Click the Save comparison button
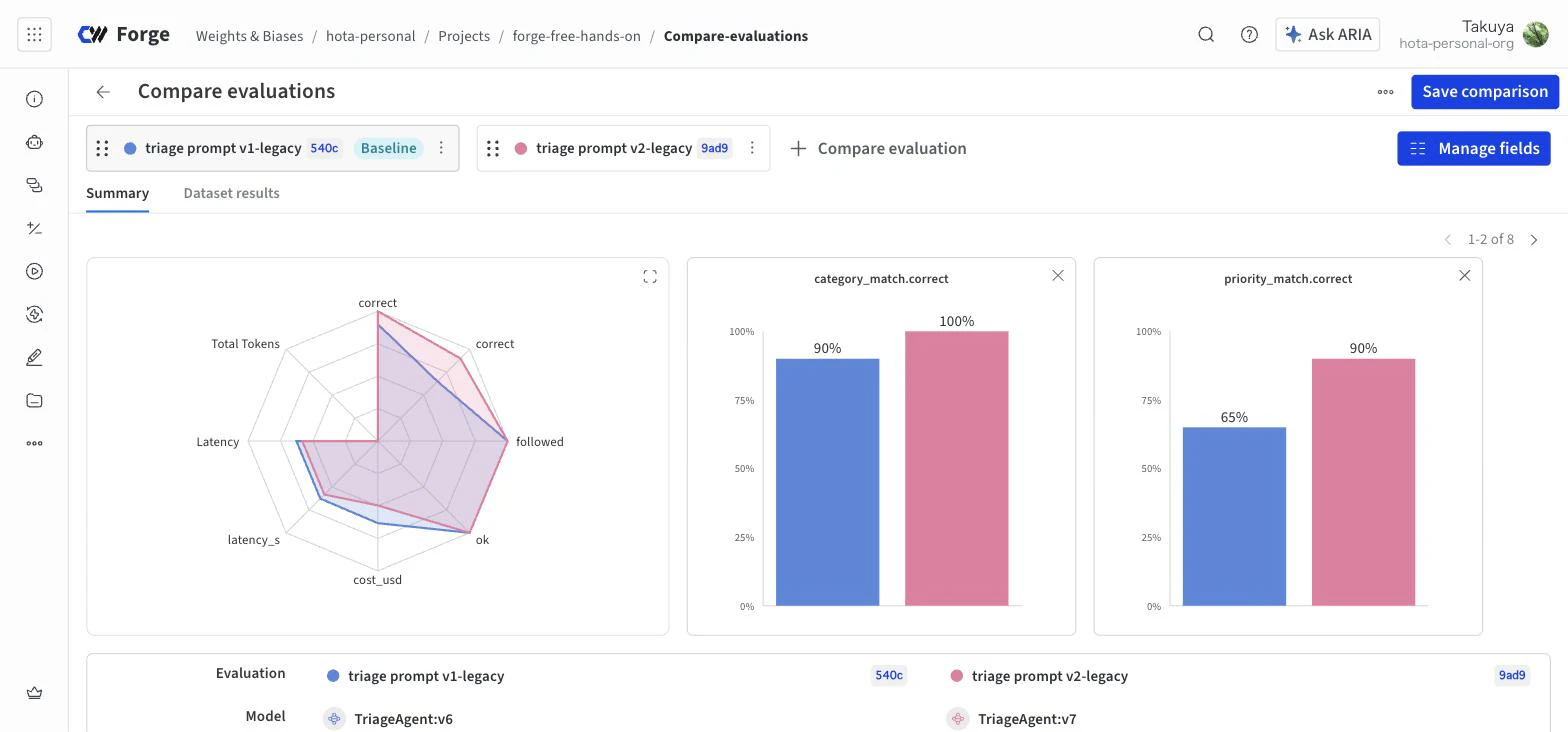Image resolution: width=1568 pixels, height=732 pixels. [x=1485, y=91]
